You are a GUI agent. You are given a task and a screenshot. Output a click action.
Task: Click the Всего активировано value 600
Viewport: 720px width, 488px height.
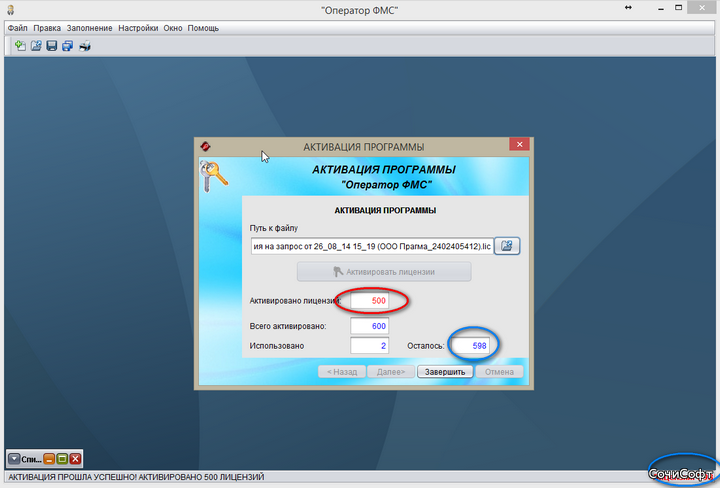click(370, 326)
